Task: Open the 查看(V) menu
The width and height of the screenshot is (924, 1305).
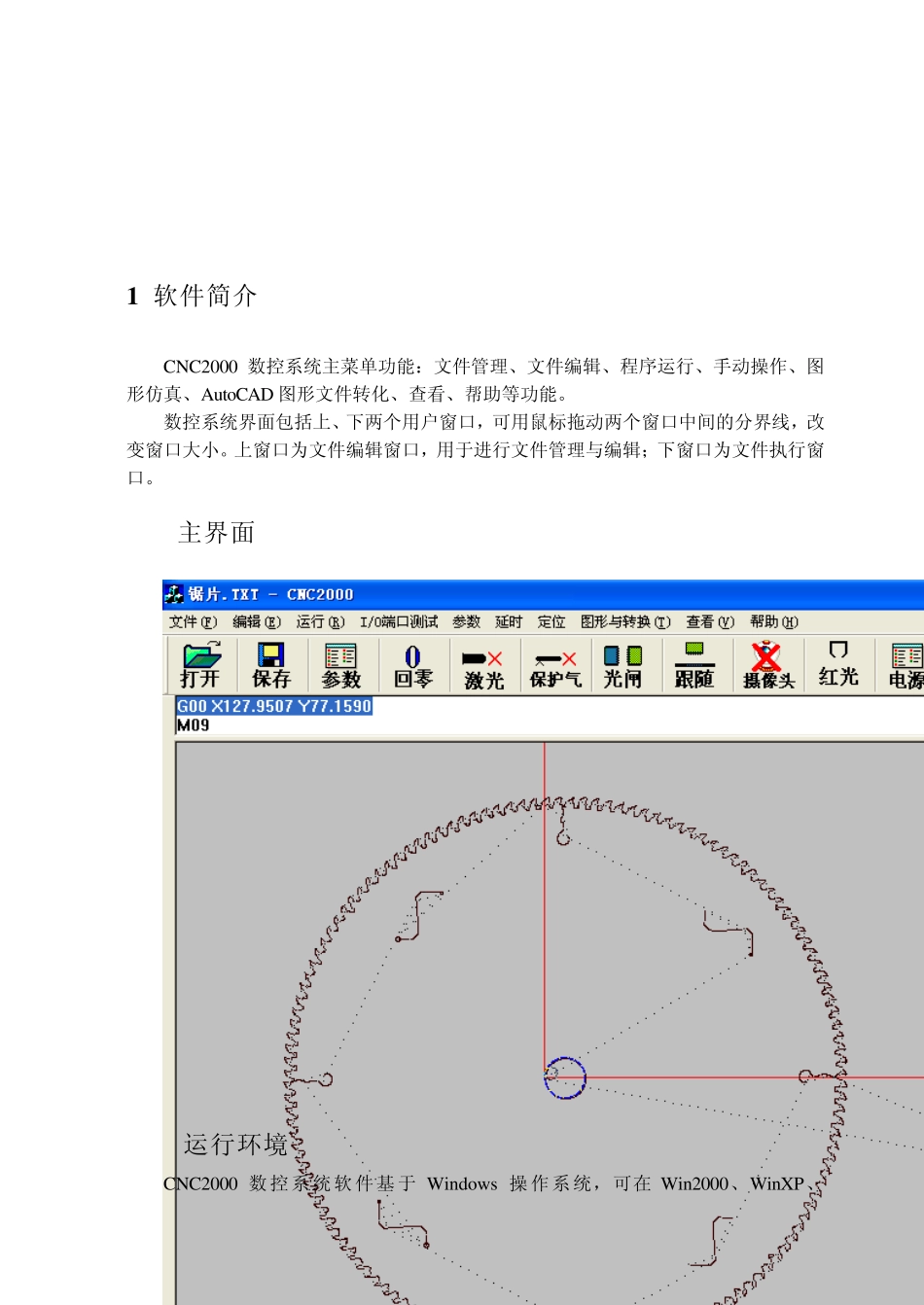Action: (710, 622)
